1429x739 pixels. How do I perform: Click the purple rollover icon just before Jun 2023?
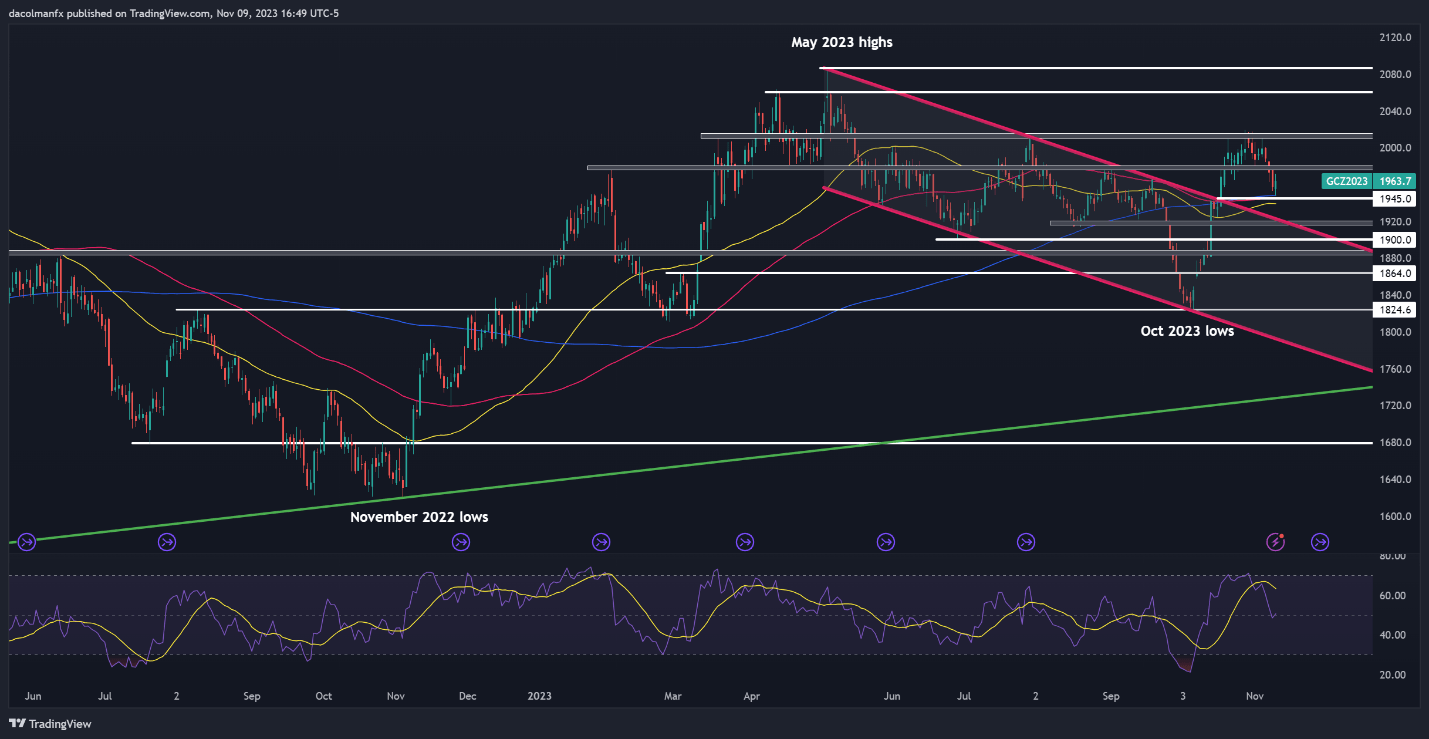(x=885, y=541)
